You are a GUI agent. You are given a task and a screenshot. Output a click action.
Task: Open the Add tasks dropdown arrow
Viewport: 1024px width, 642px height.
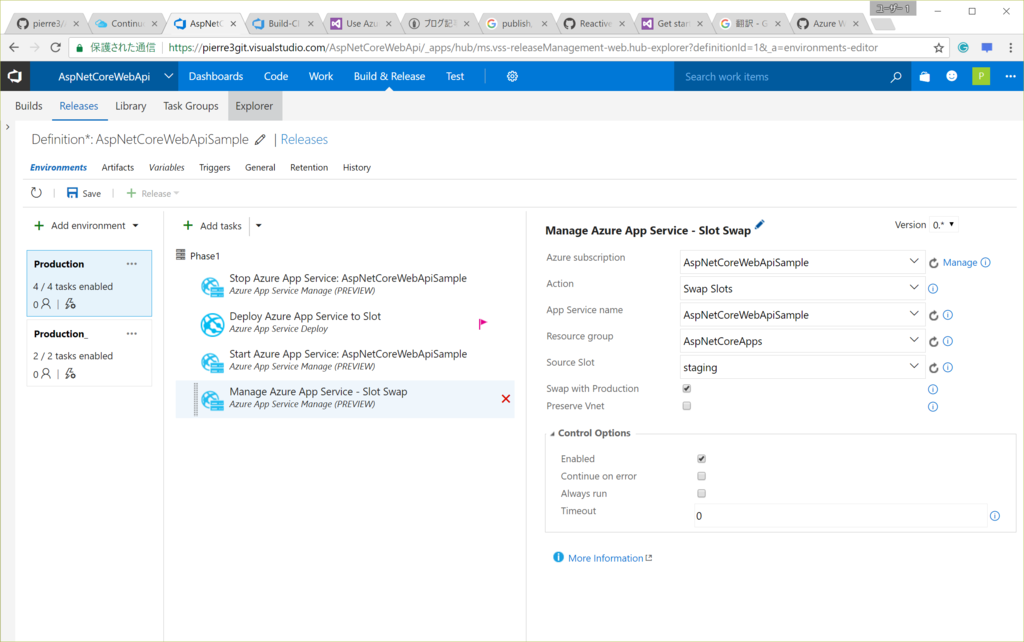[259, 226]
